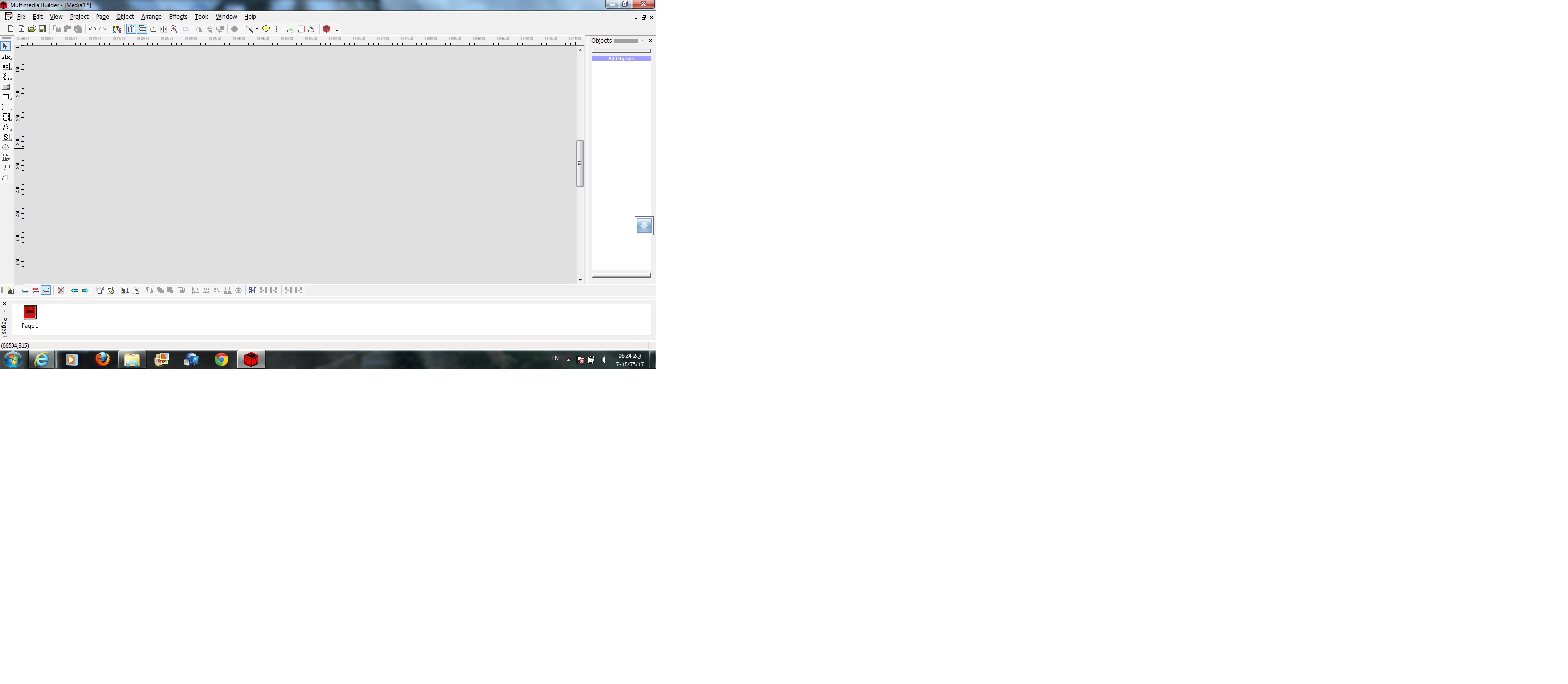This screenshot has width=1568, height=684.
Task: Select the dashed hotspot area tool
Action: (x=6, y=107)
